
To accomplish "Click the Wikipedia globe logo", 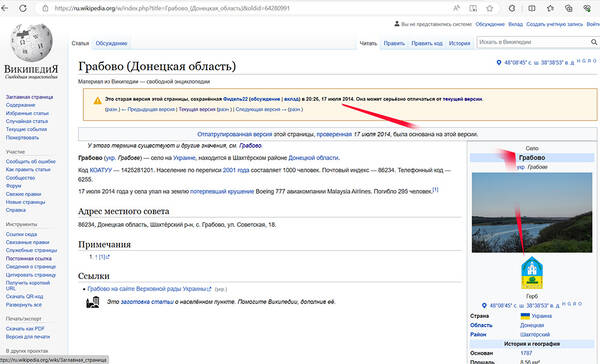I will [x=31, y=43].
